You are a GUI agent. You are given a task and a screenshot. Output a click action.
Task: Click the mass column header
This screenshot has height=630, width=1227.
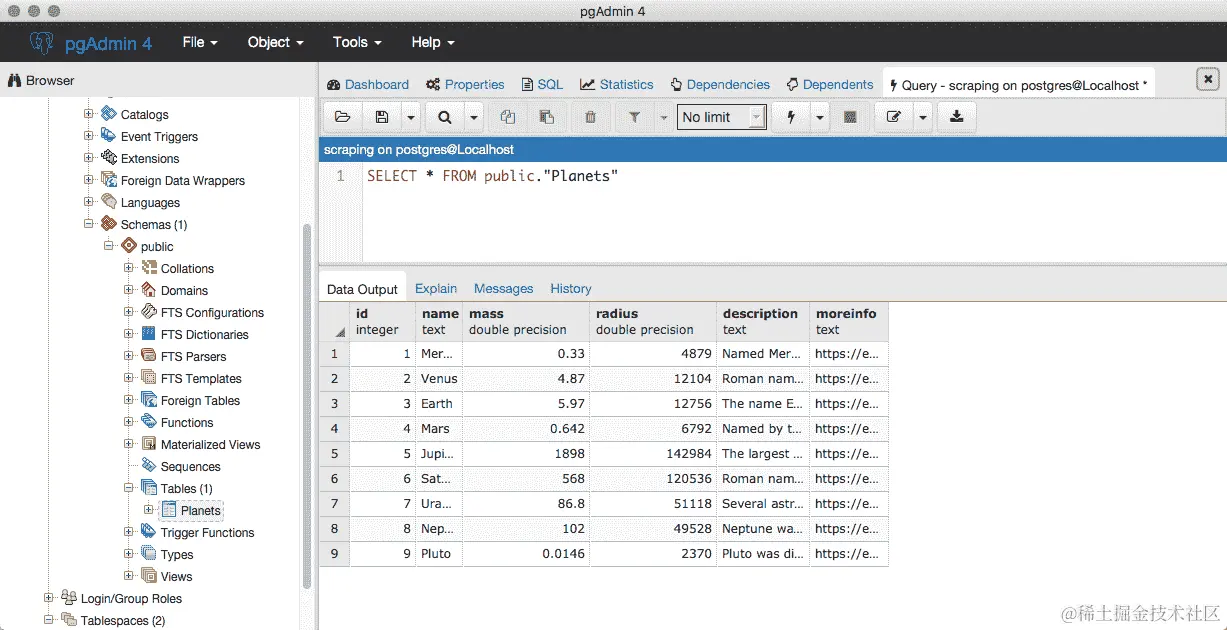coord(526,322)
